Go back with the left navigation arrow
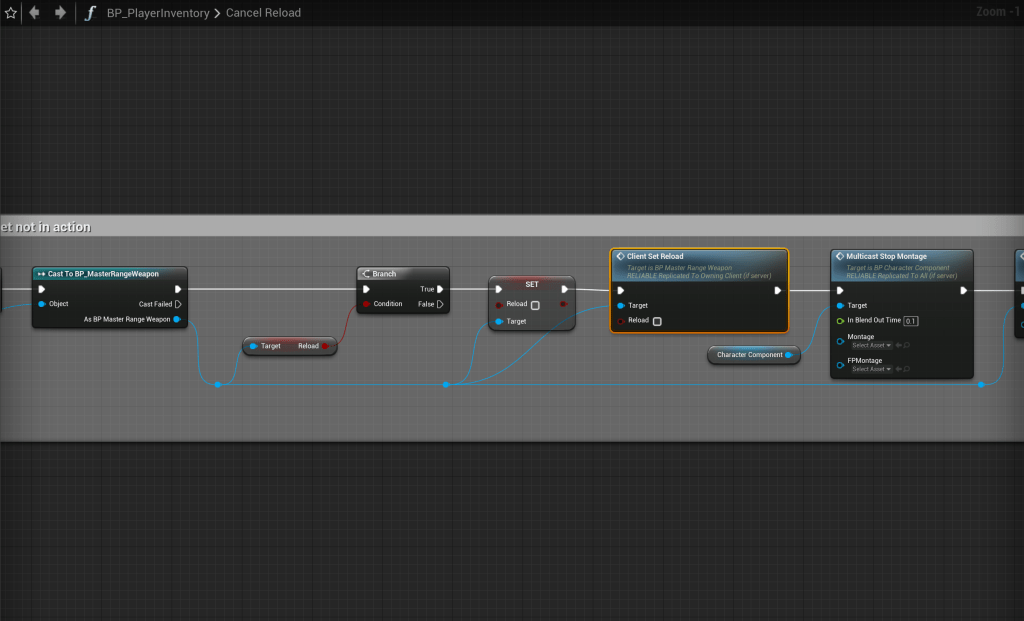Screen dimensions: 1024x621 click(x=36, y=13)
